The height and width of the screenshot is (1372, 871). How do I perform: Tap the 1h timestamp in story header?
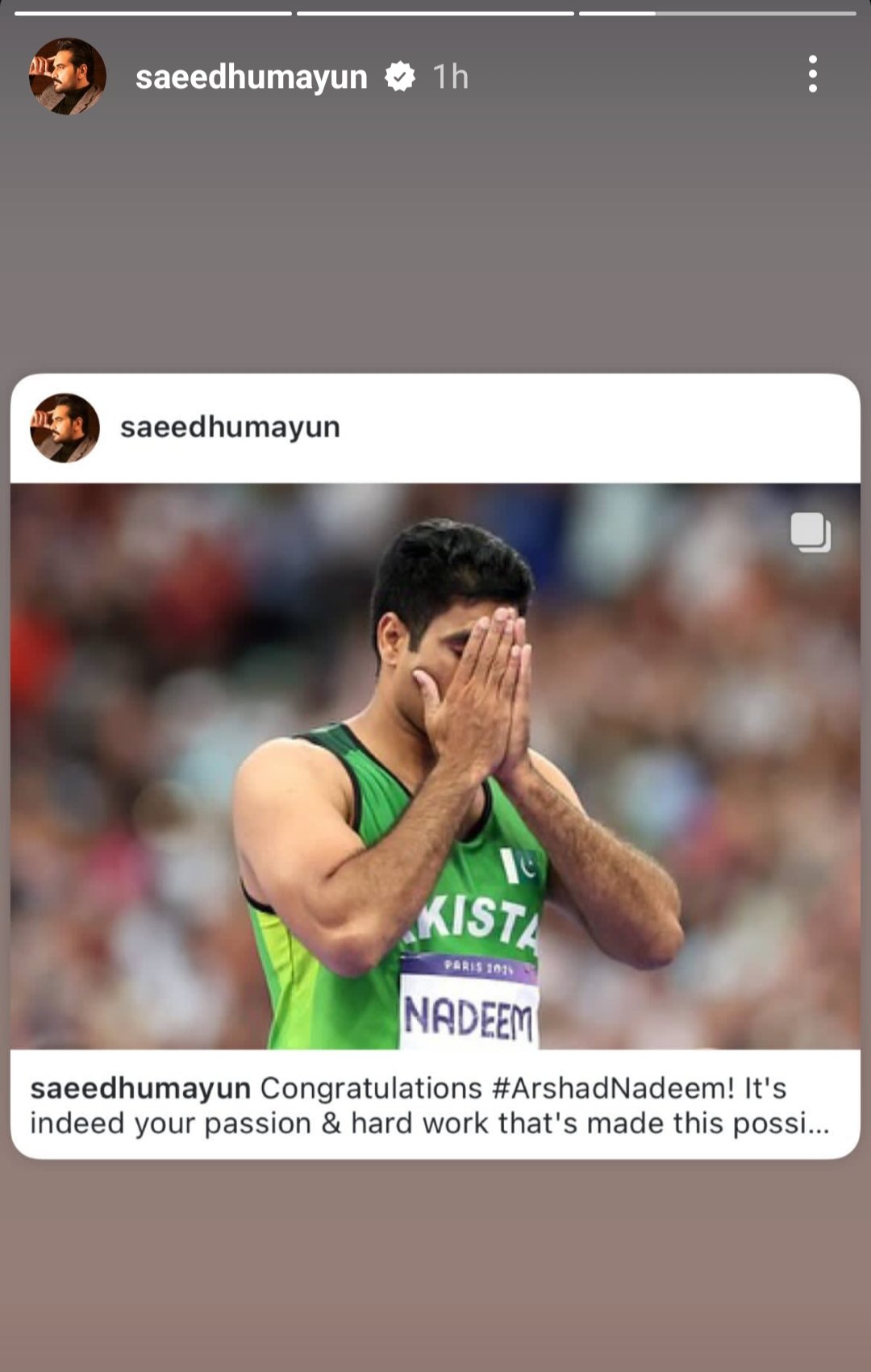click(x=451, y=77)
